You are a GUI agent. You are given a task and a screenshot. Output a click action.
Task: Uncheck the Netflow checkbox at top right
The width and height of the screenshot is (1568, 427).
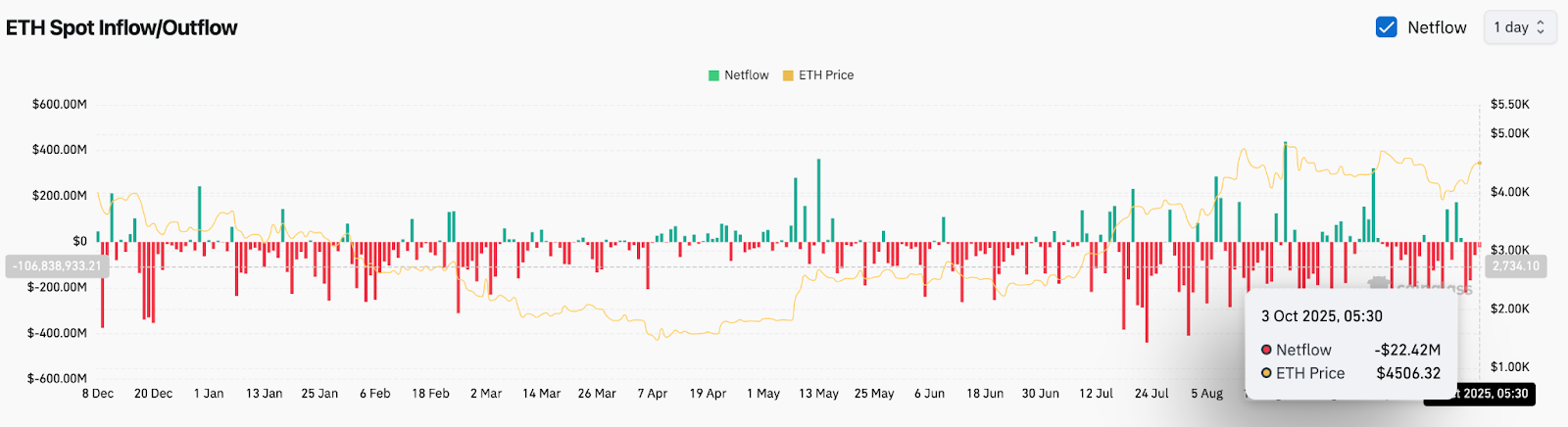1386,27
